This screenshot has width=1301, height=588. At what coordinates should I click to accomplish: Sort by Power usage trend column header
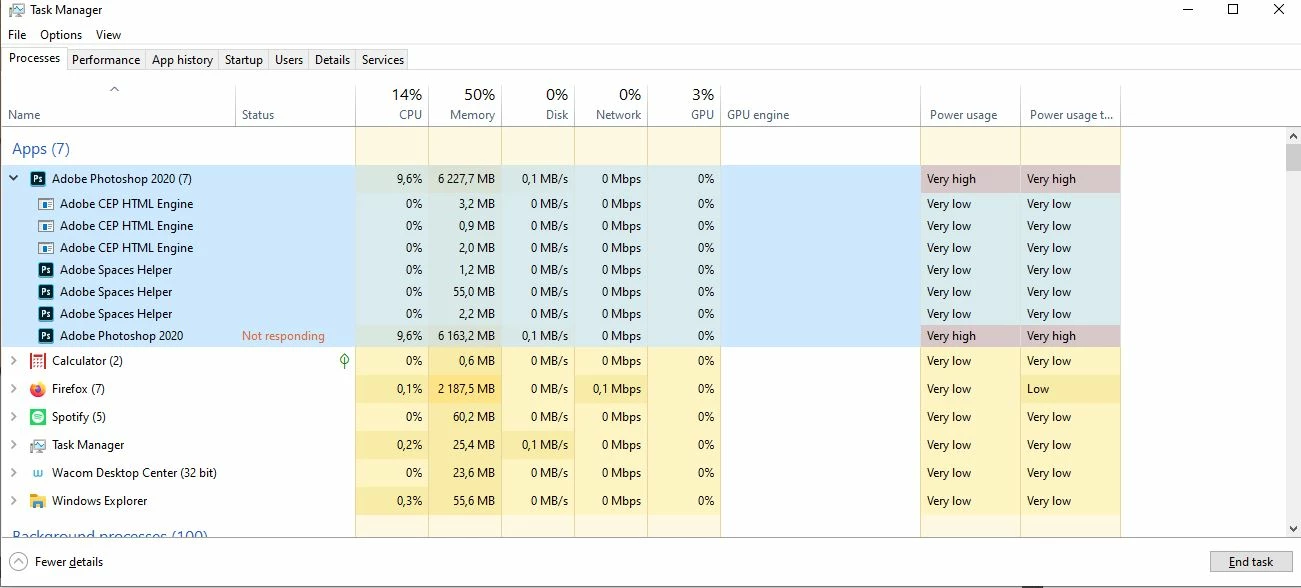(x=1070, y=104)
